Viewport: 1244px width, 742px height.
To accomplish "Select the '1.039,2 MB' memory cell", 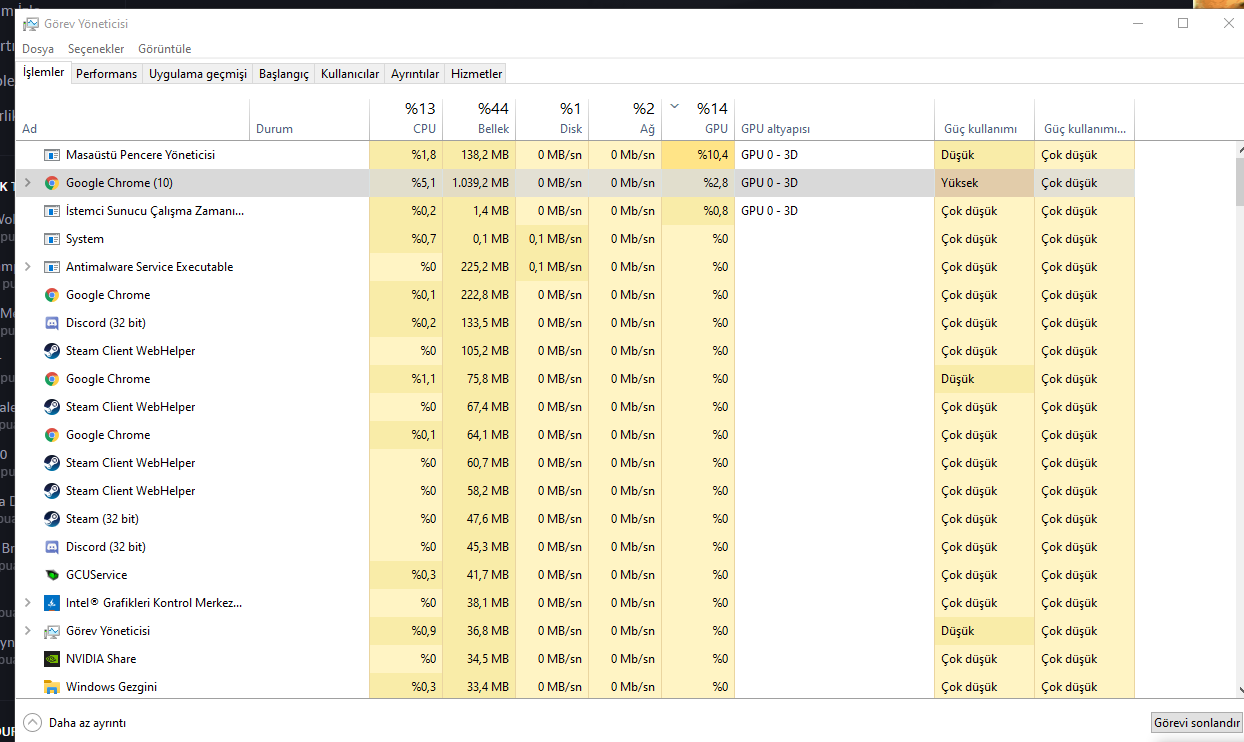I will [479, 183].
